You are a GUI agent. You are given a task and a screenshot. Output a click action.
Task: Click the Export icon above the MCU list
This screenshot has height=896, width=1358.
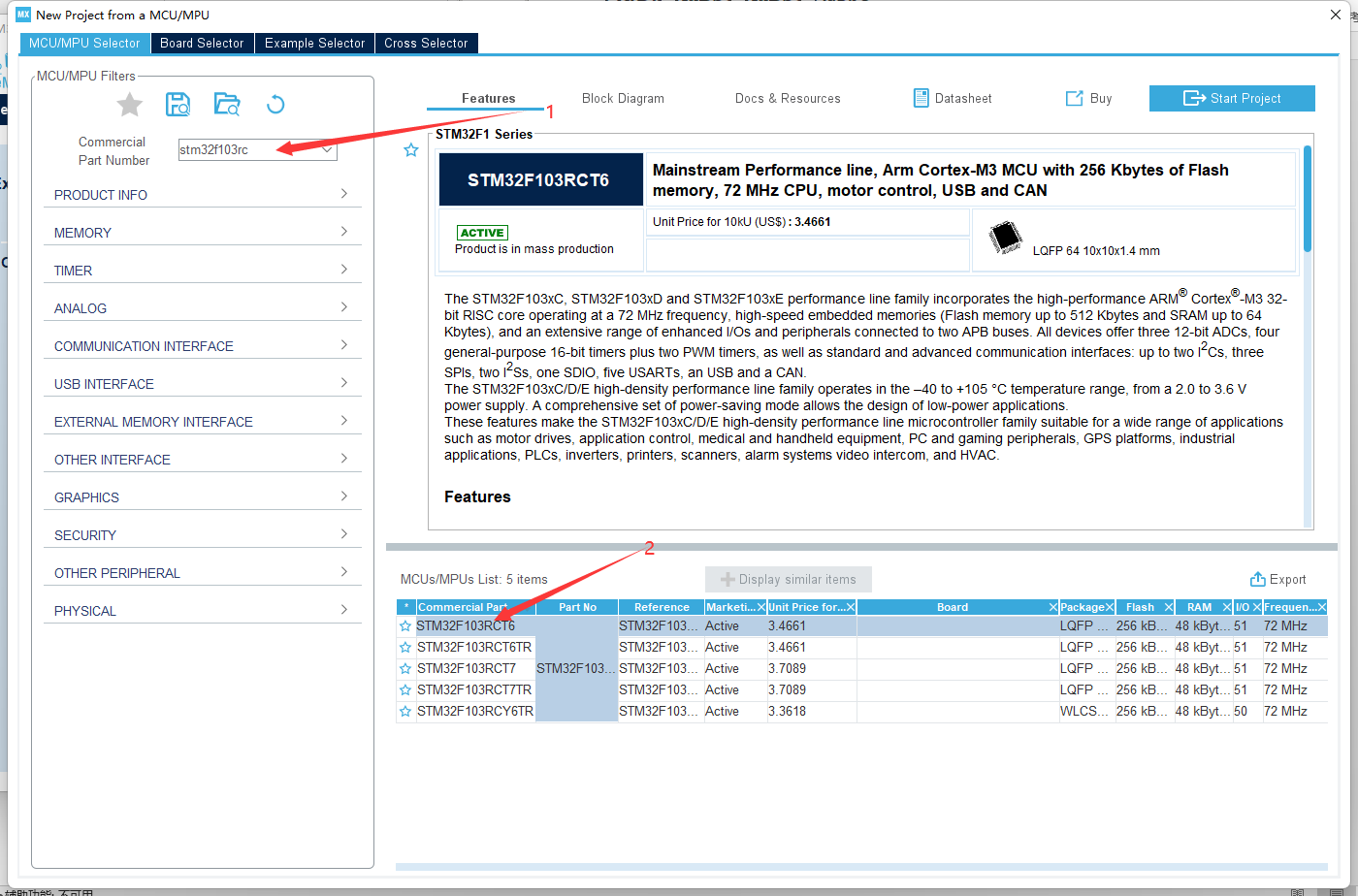(x=1258, y=579)
